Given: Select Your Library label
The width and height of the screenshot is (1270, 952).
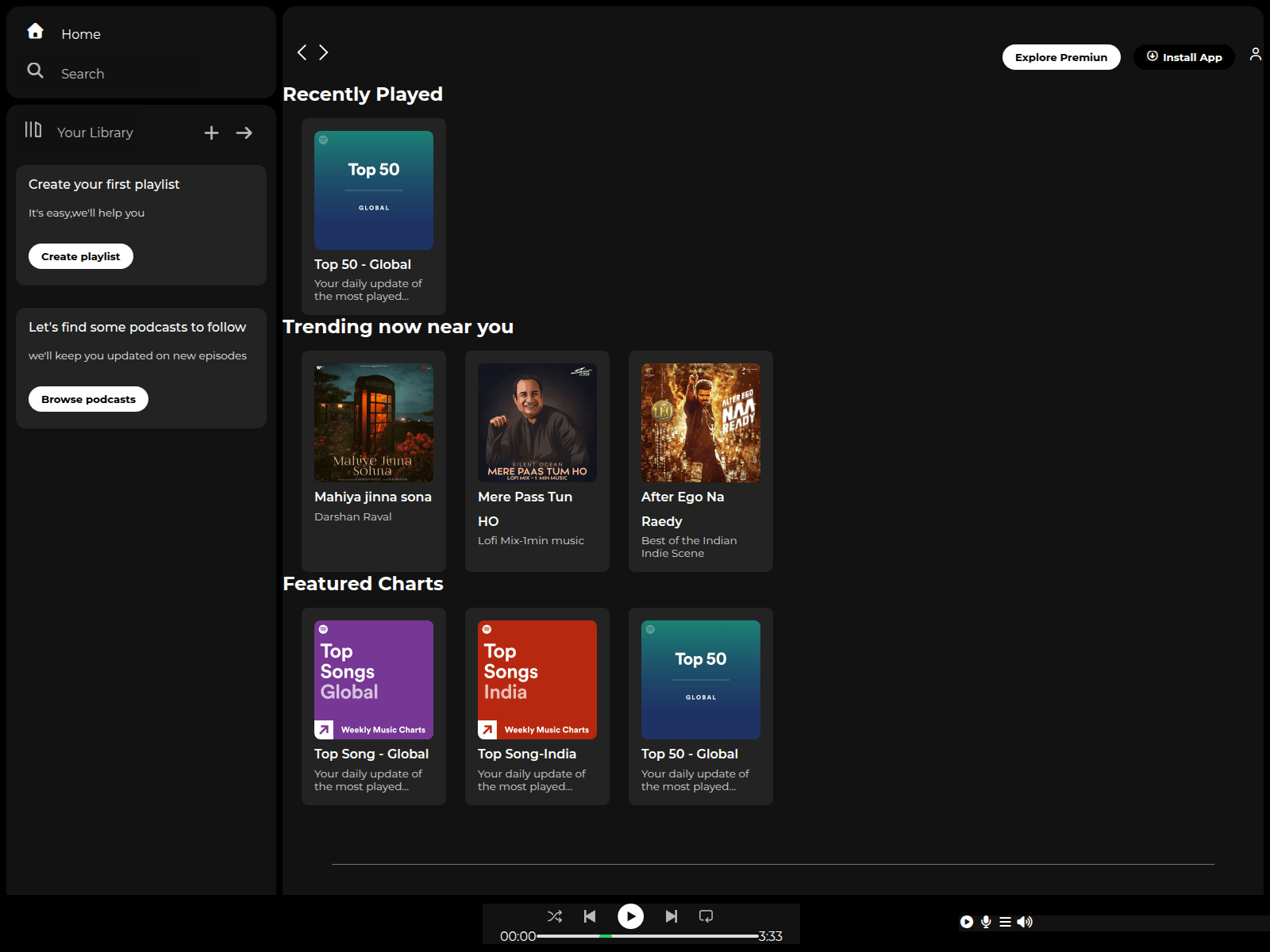Looking at the screenshot, I should click(x=95, y=132).
